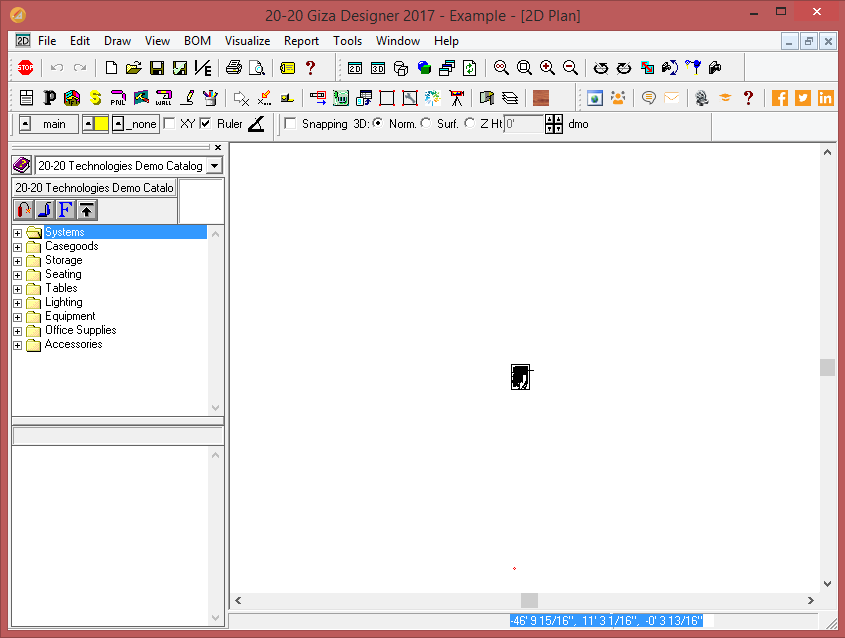Screen dimensions: 845x638
Task: Open the Draw menu
Action: 117,41
